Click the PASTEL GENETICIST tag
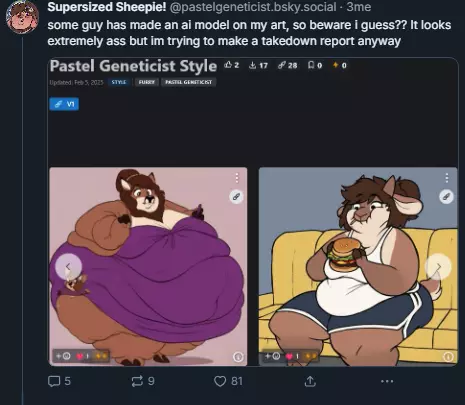The width and height of the screenshot is (465, 405). coord(189,82)
